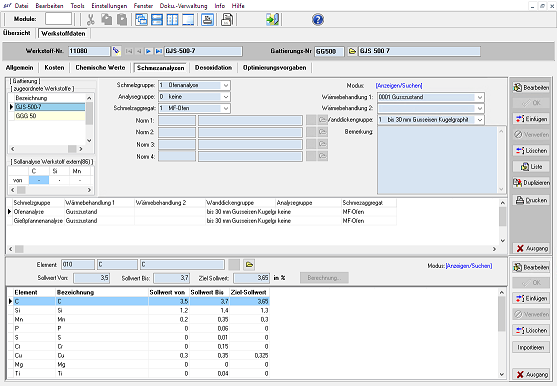This screenshot has height=386, width=557.
Task: Click the cascade windows toolbar icon
Action: click(141, 19)
